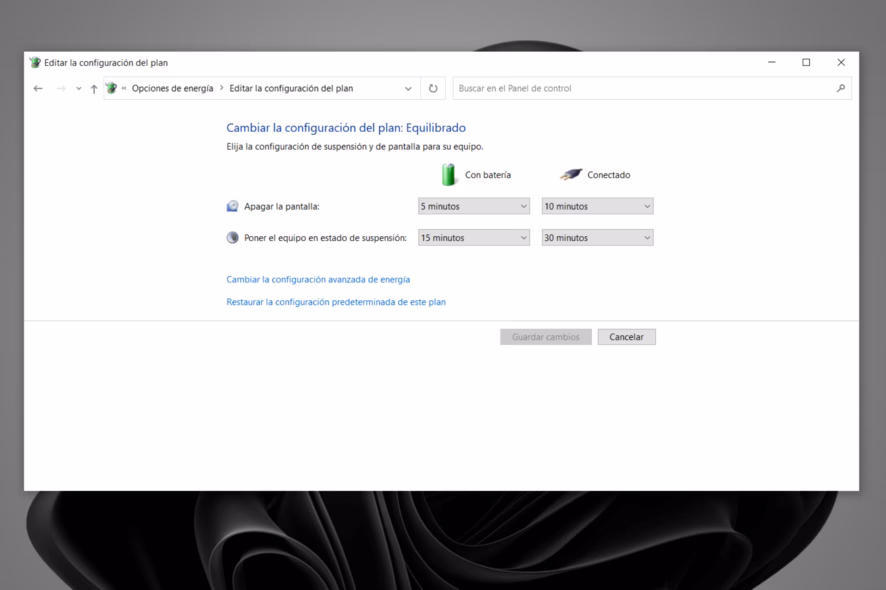Click the power options icon in address bar

tap(112, 88)
